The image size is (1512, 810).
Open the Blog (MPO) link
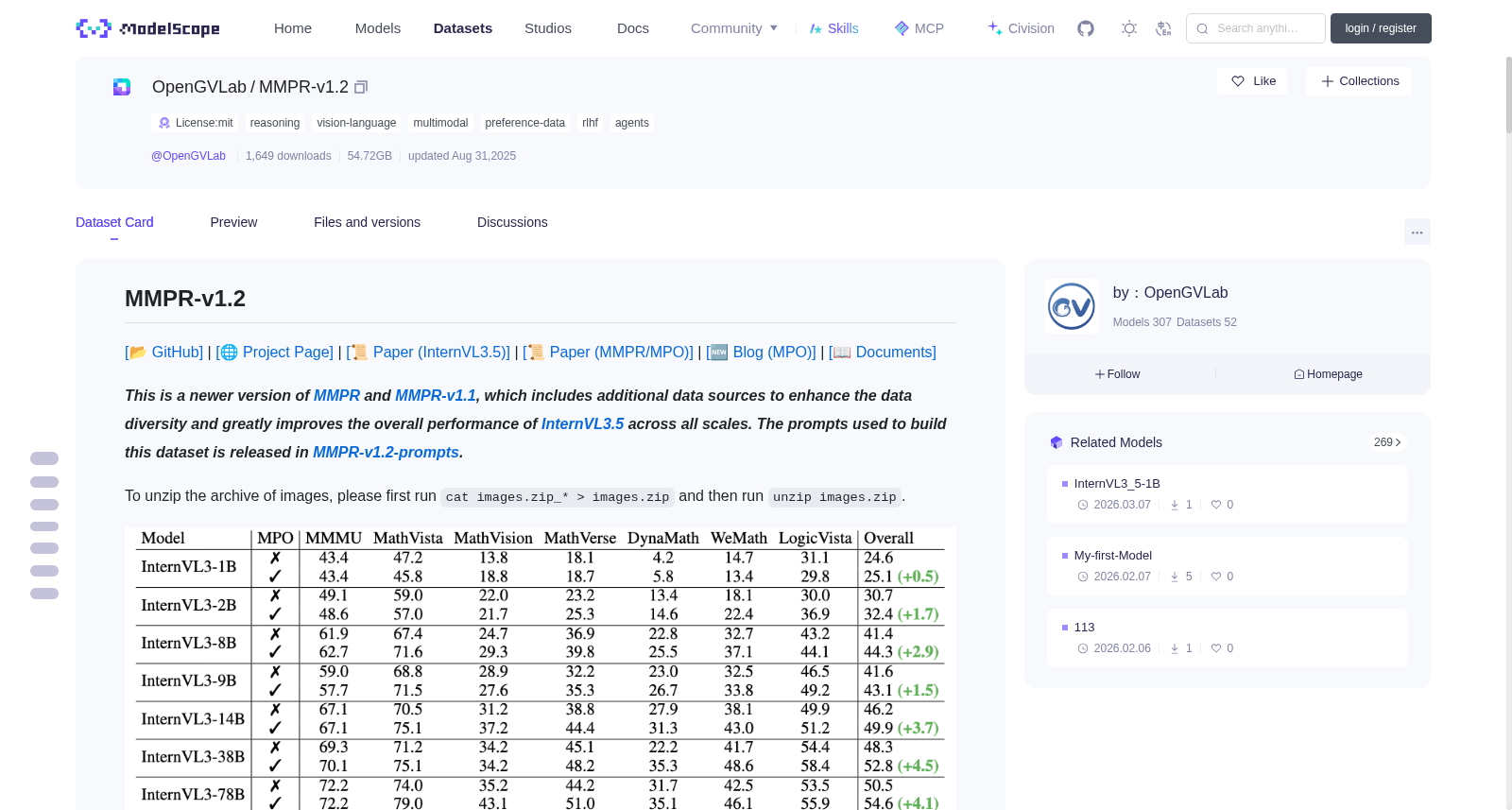(763, 352)
